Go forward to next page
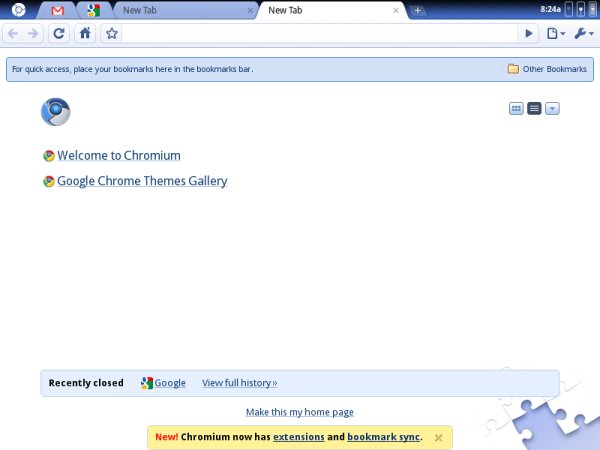Viewport: 600px width, 450px height. pyautogui.click(x=33, y=34)
